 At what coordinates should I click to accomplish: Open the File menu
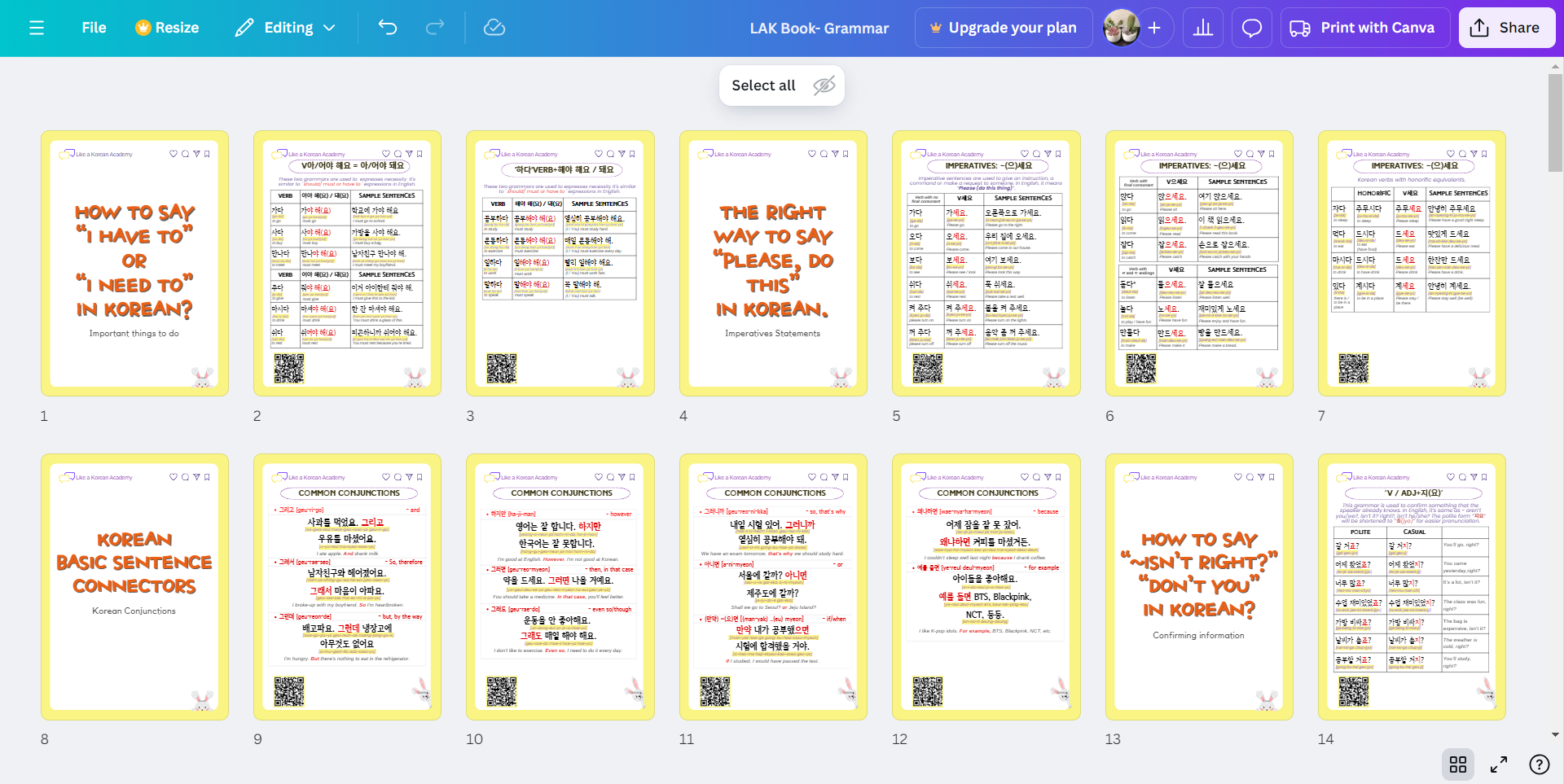coord(94,28)
